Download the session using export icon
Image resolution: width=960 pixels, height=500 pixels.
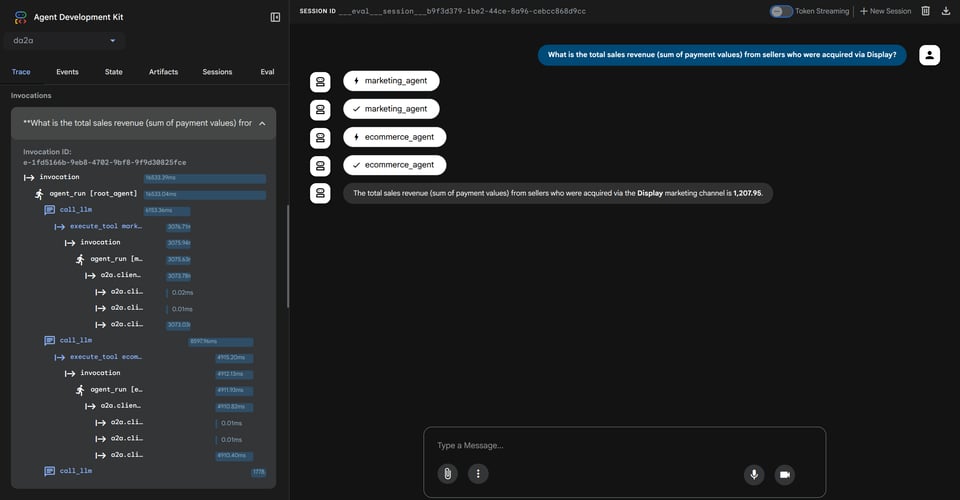coord(946,11)
